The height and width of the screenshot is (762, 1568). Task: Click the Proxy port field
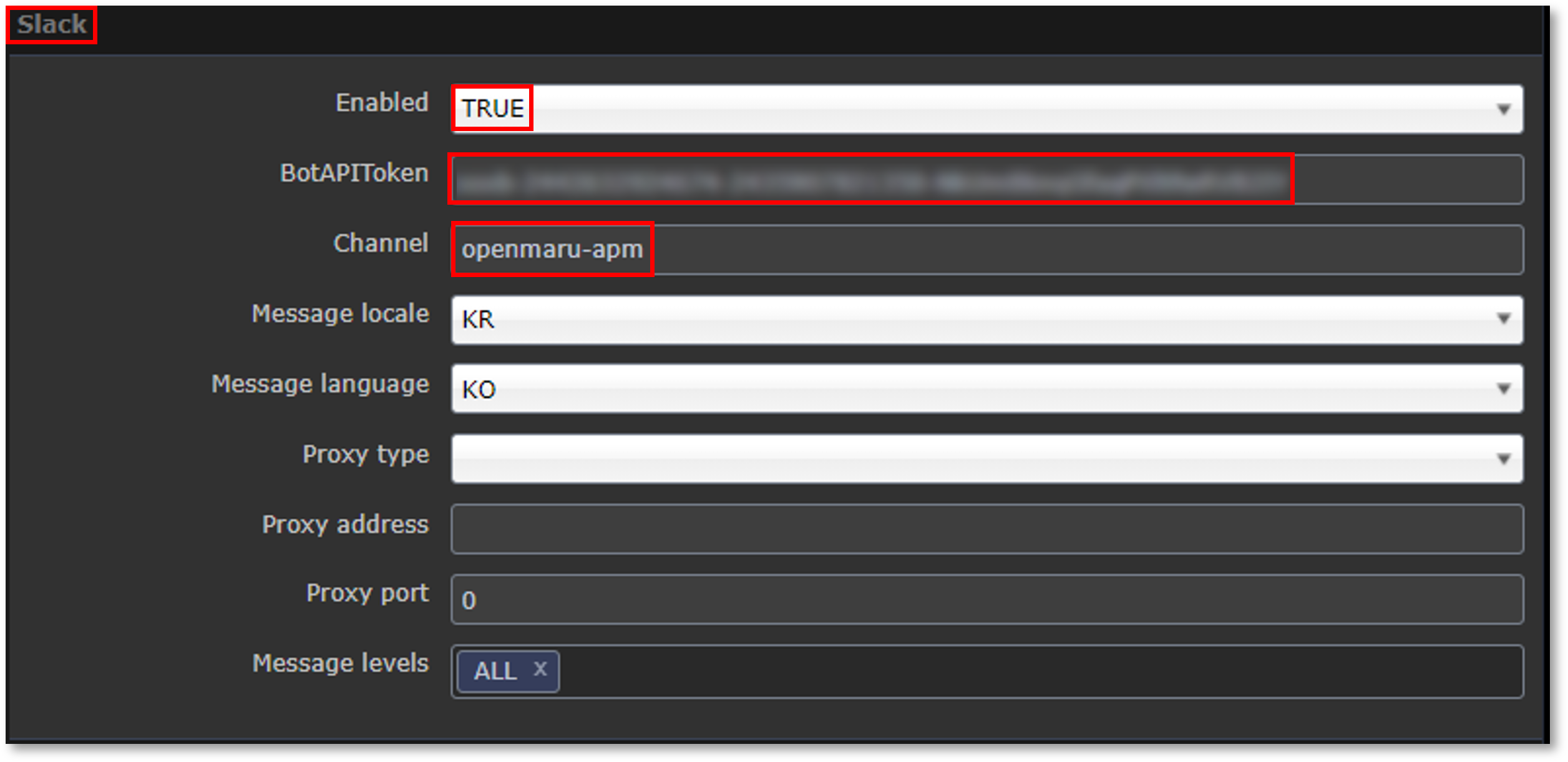986,600
